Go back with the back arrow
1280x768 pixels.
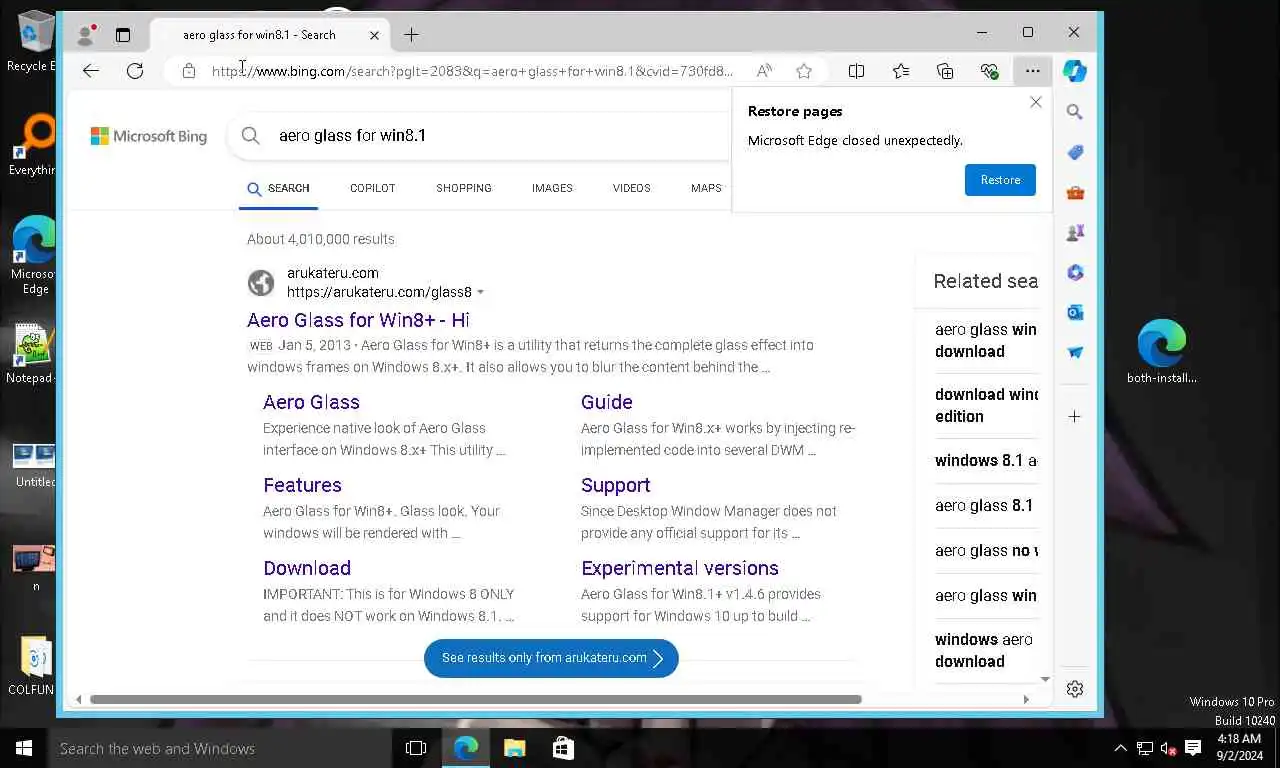(x=91, y=71)
